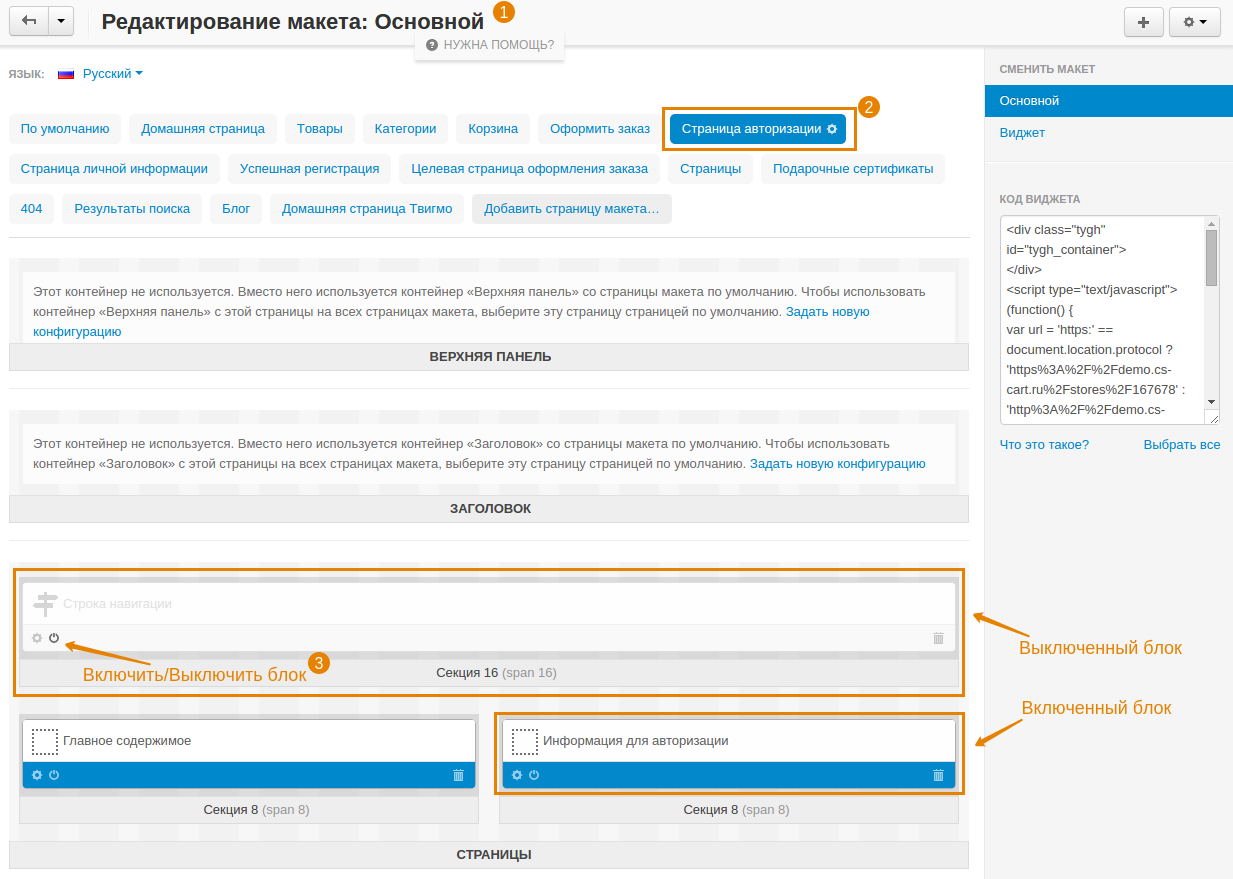Click the plus add button

[1143, 22]
